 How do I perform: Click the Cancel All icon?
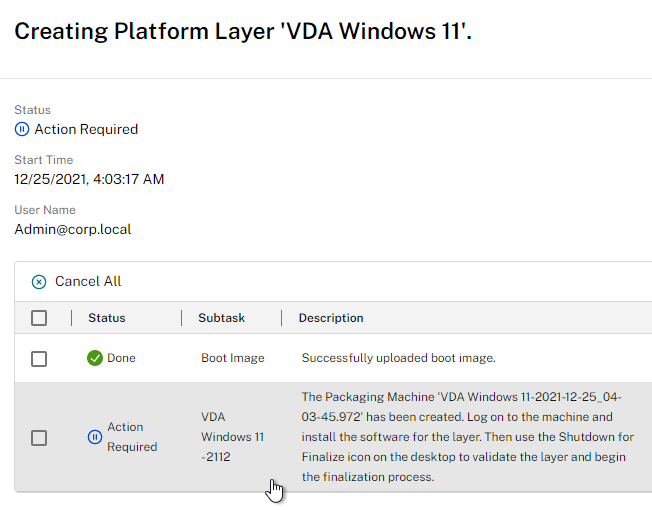39,282
